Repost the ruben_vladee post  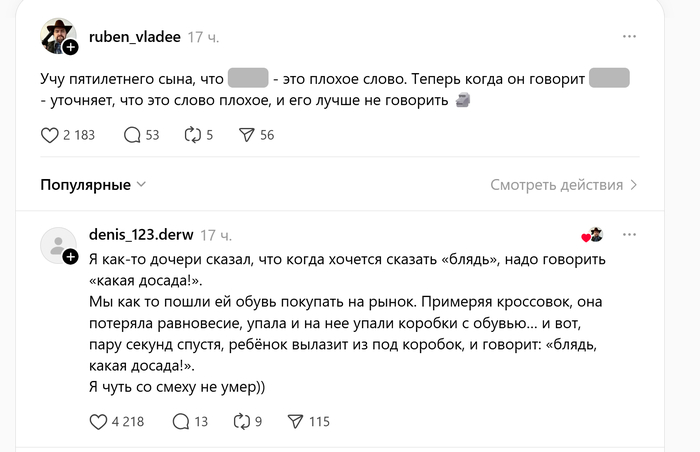193,135
